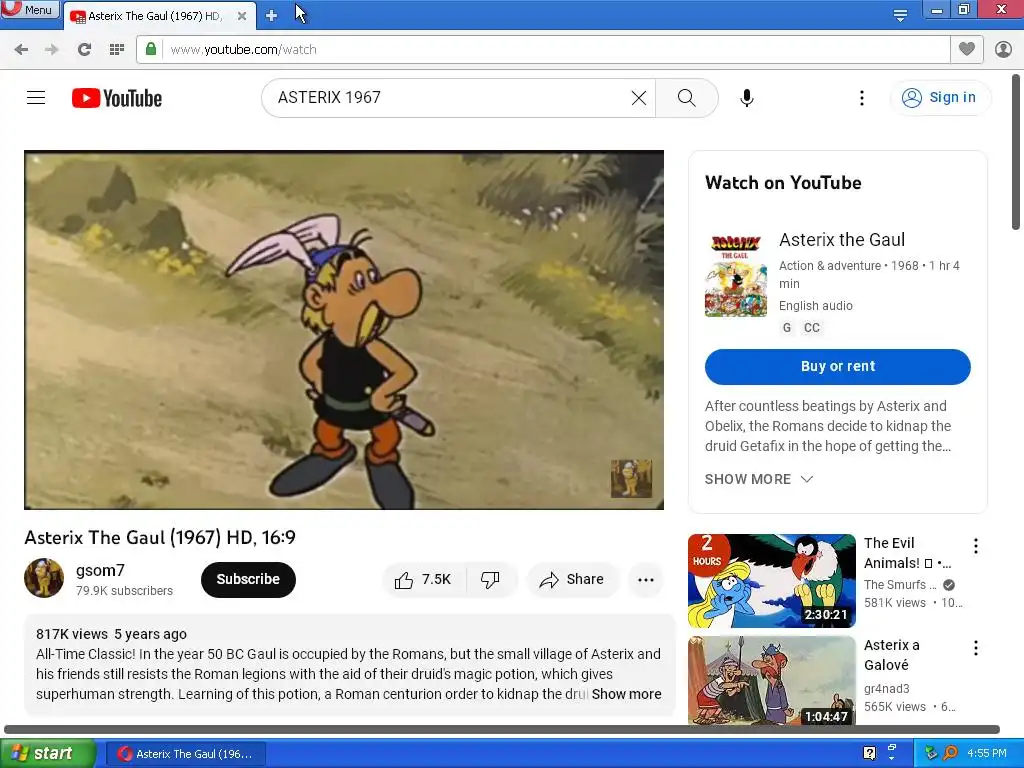Click the video title Asterix The Gaul (1967) HD, 16:9

point(160,537)
